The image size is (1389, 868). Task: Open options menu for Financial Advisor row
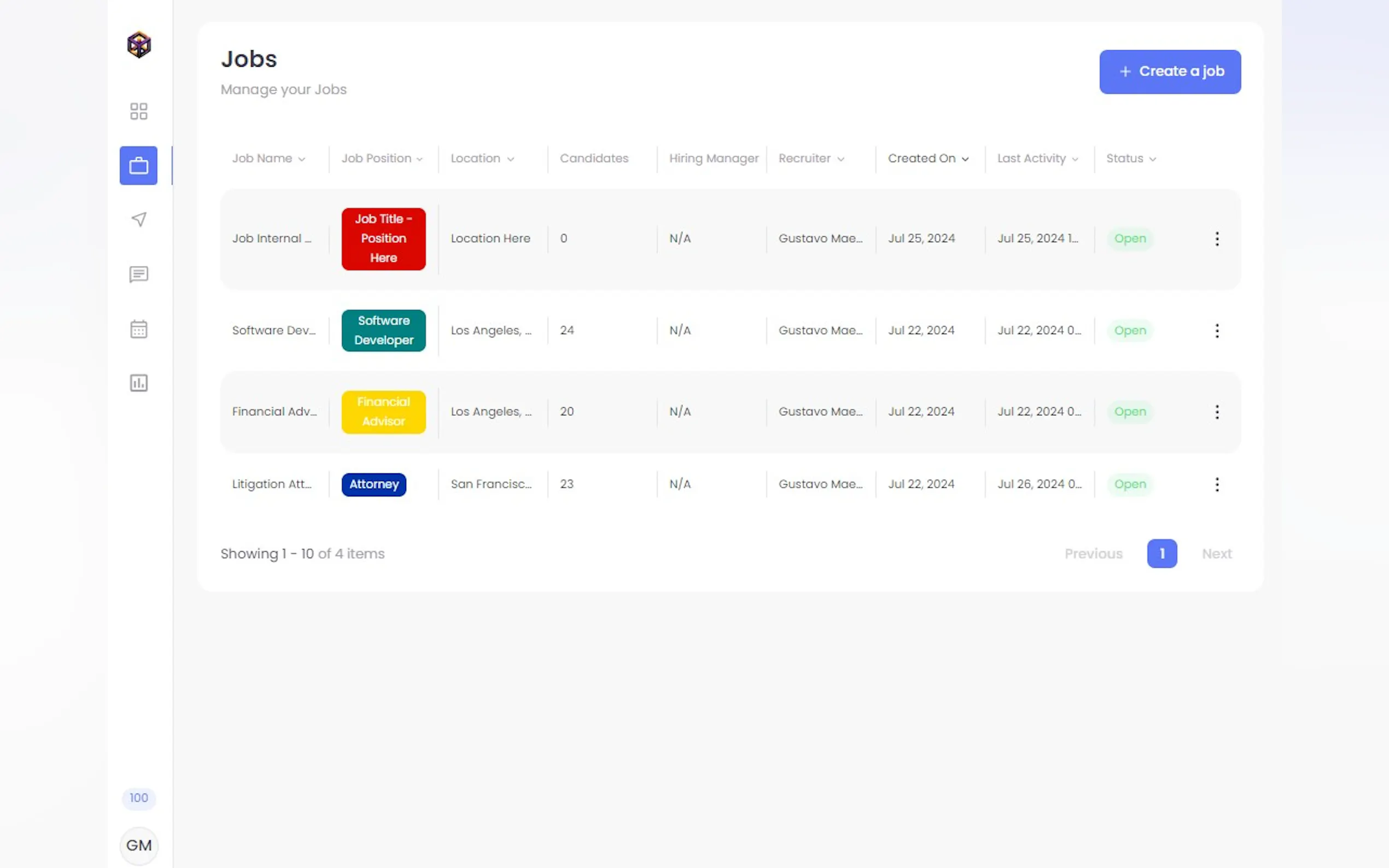[x=1216, y=412]
